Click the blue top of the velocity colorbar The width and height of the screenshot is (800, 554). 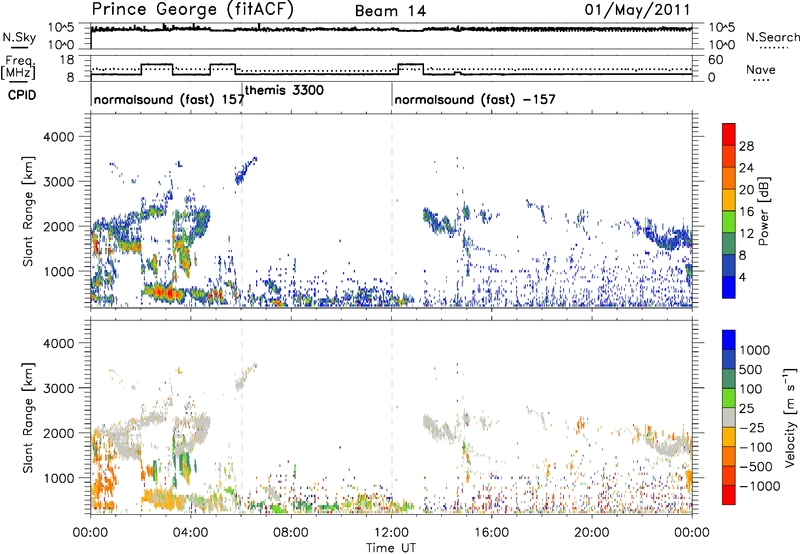[x=729, y=340]
